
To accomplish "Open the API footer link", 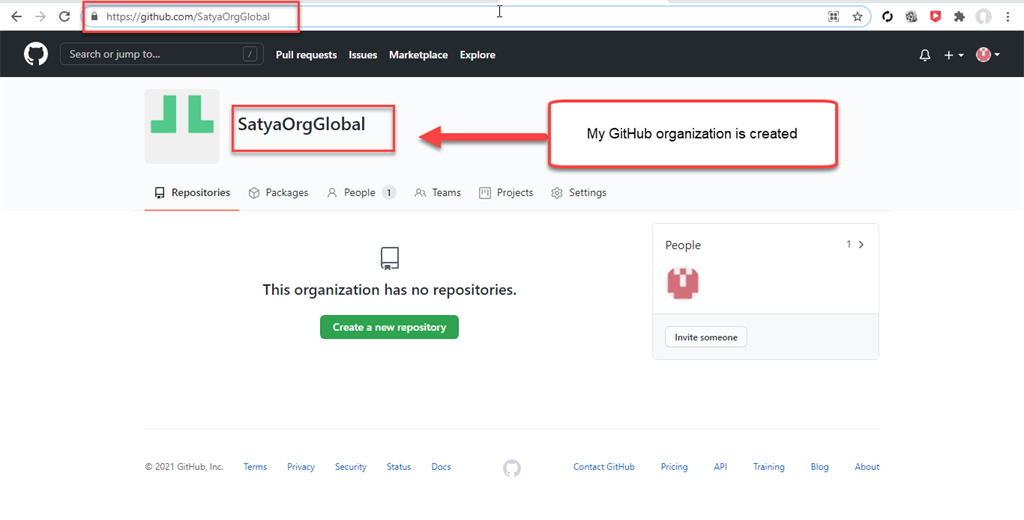I will coord(720,466).
